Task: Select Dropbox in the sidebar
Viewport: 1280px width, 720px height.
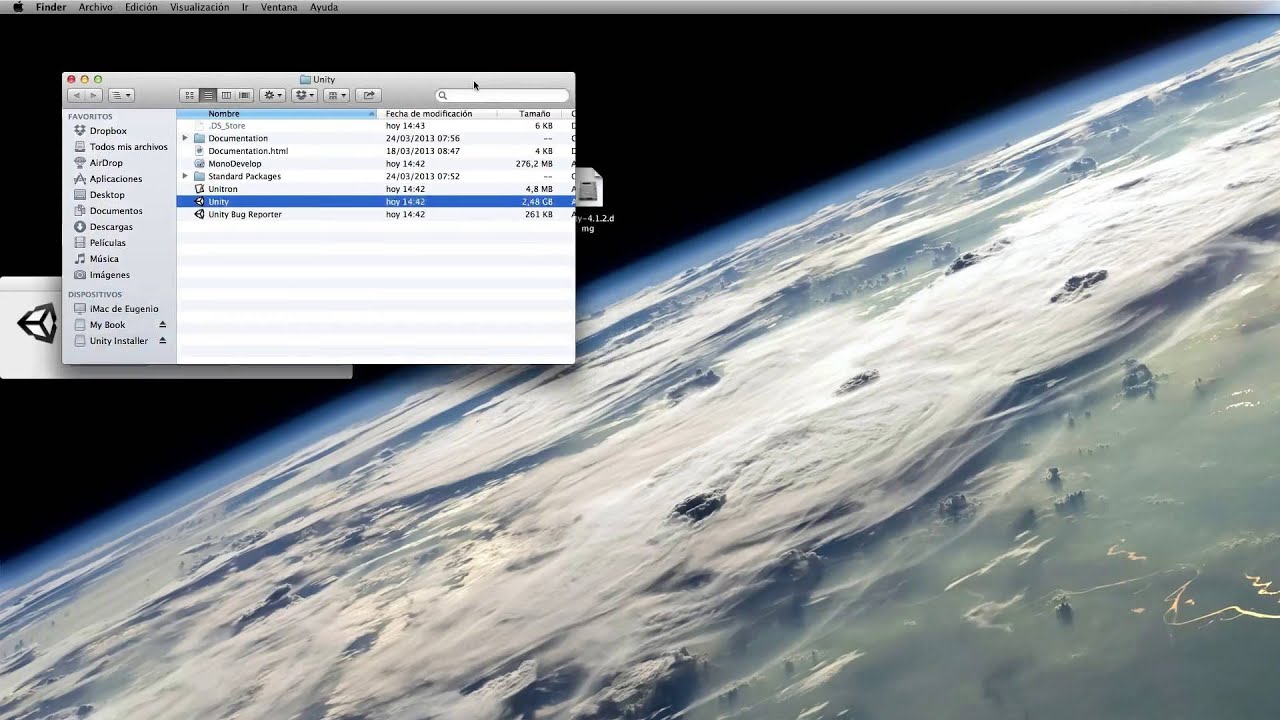Action: pyautogui.click(x=108, y=131)
